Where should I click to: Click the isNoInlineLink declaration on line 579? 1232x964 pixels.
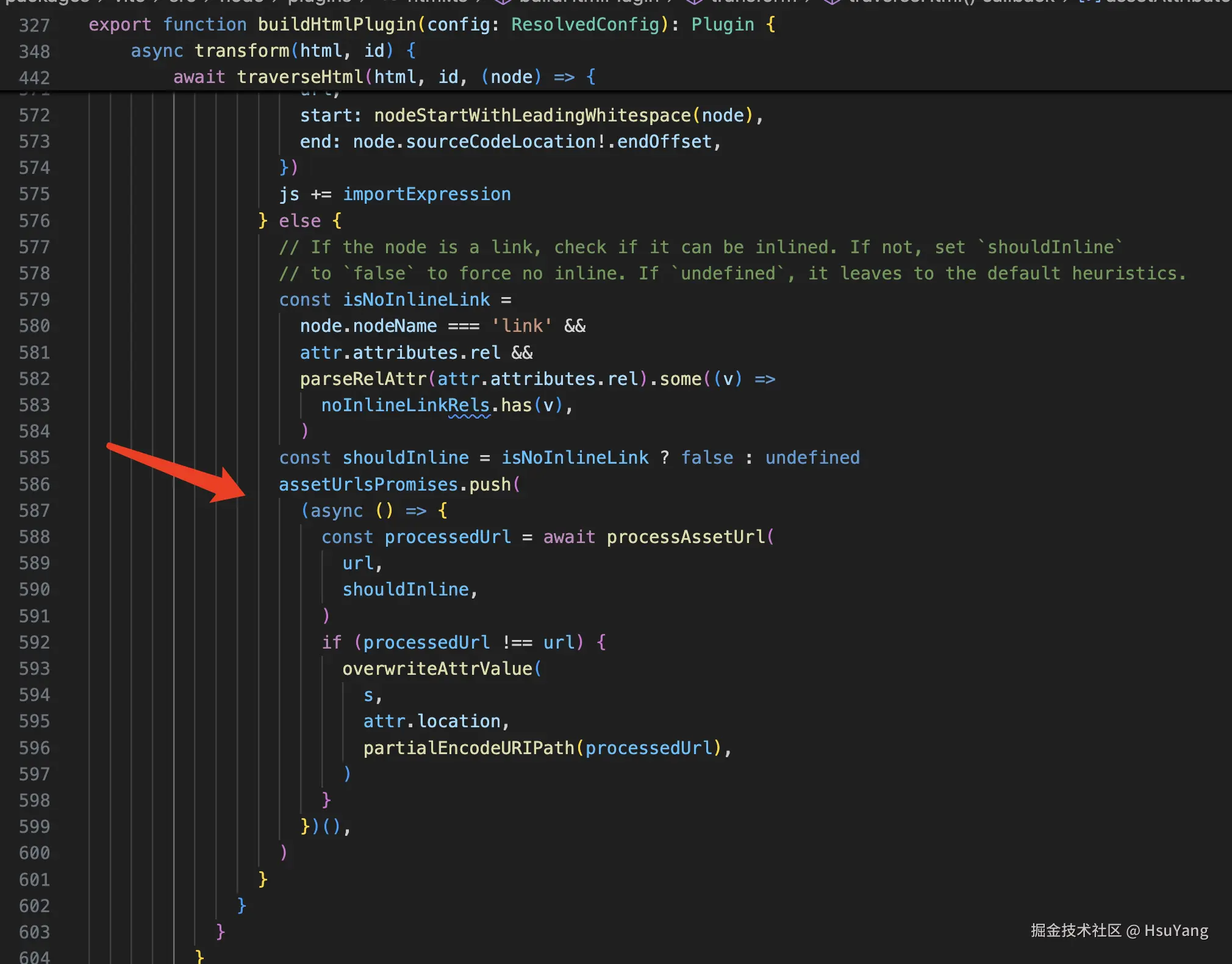(x=415, y=300)
